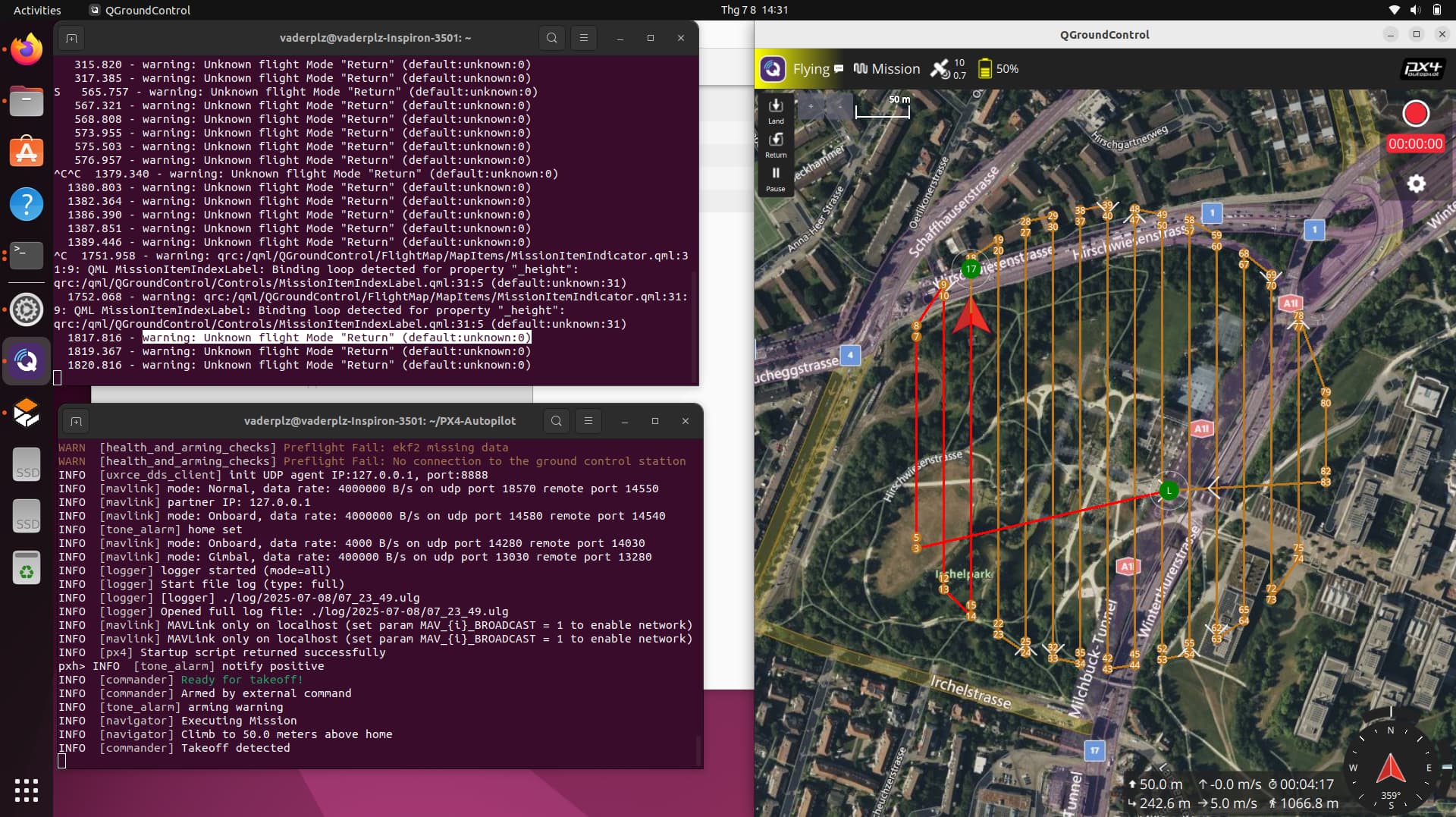The height and width of the screenshot is (817, 1456).
Task: Click the PX4-Autopilot terminal title text
Action: (379, 421)
